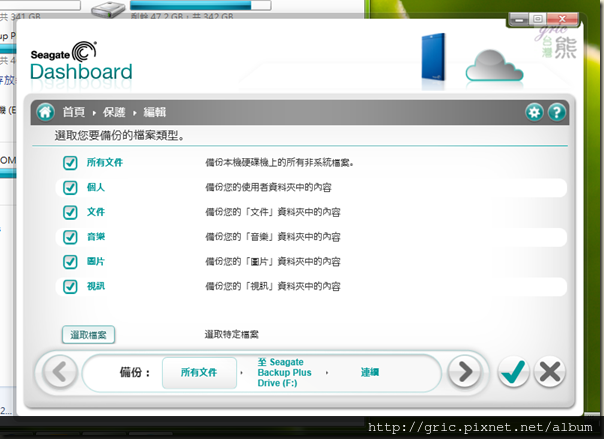This screenshot has width=604, height=439.
Task: Click the 備份本機硬碟機上的所有非系統檔案 description
Action: click(279, 163)
